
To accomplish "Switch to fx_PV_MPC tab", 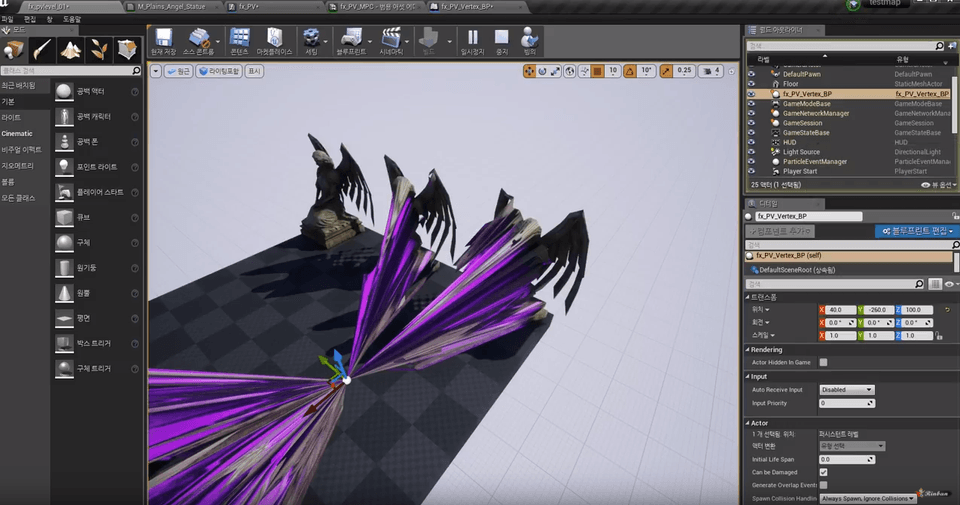I will pyautogui.click(x=377, y=7).
